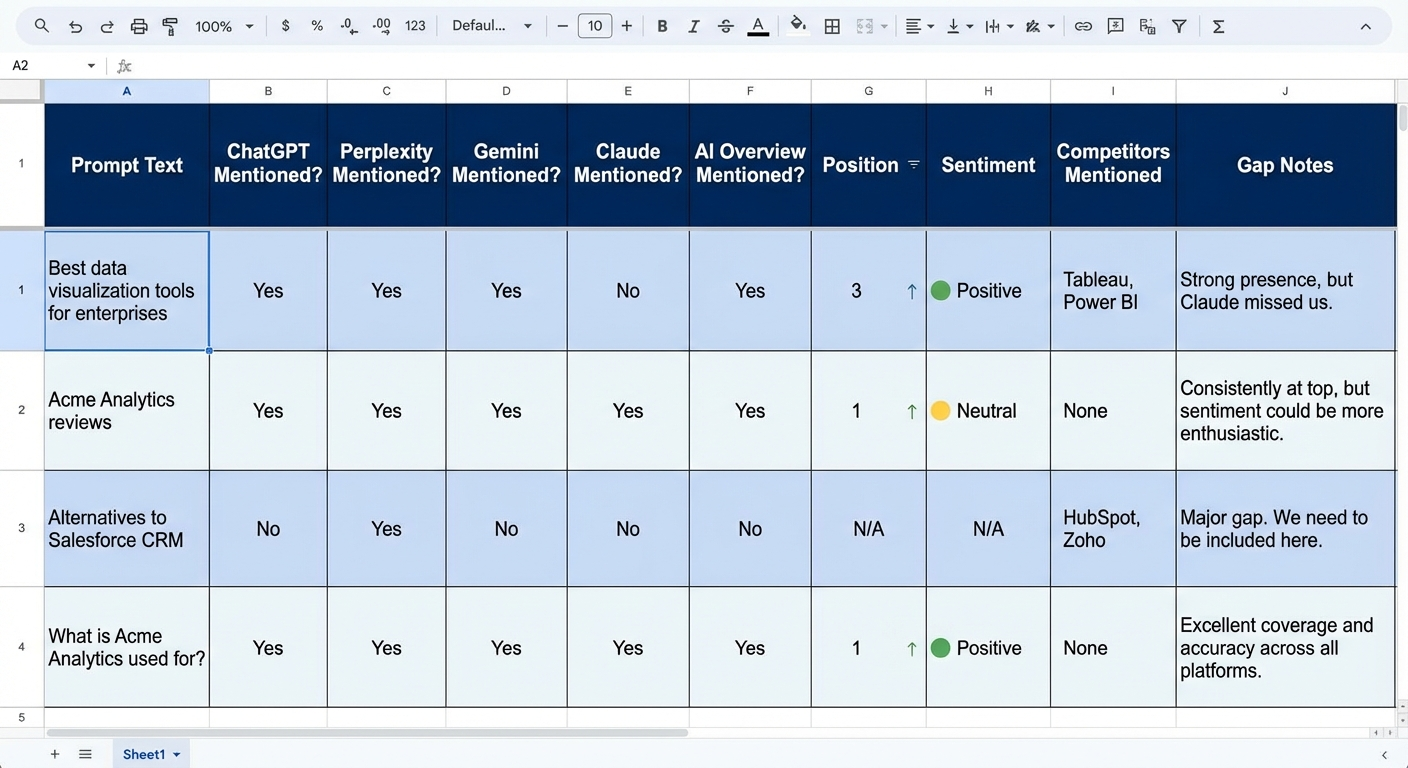Open the font family dropdown
1408x768 pixels.
[492, 26]
